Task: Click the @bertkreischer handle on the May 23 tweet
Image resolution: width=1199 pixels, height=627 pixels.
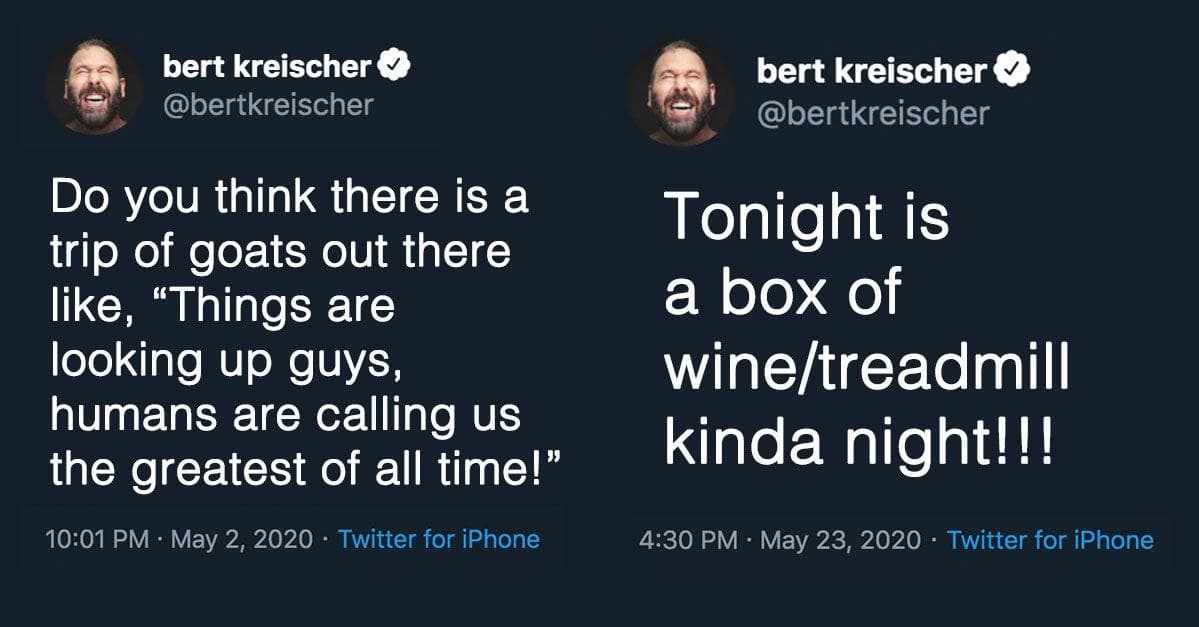Action: point(873,113)
